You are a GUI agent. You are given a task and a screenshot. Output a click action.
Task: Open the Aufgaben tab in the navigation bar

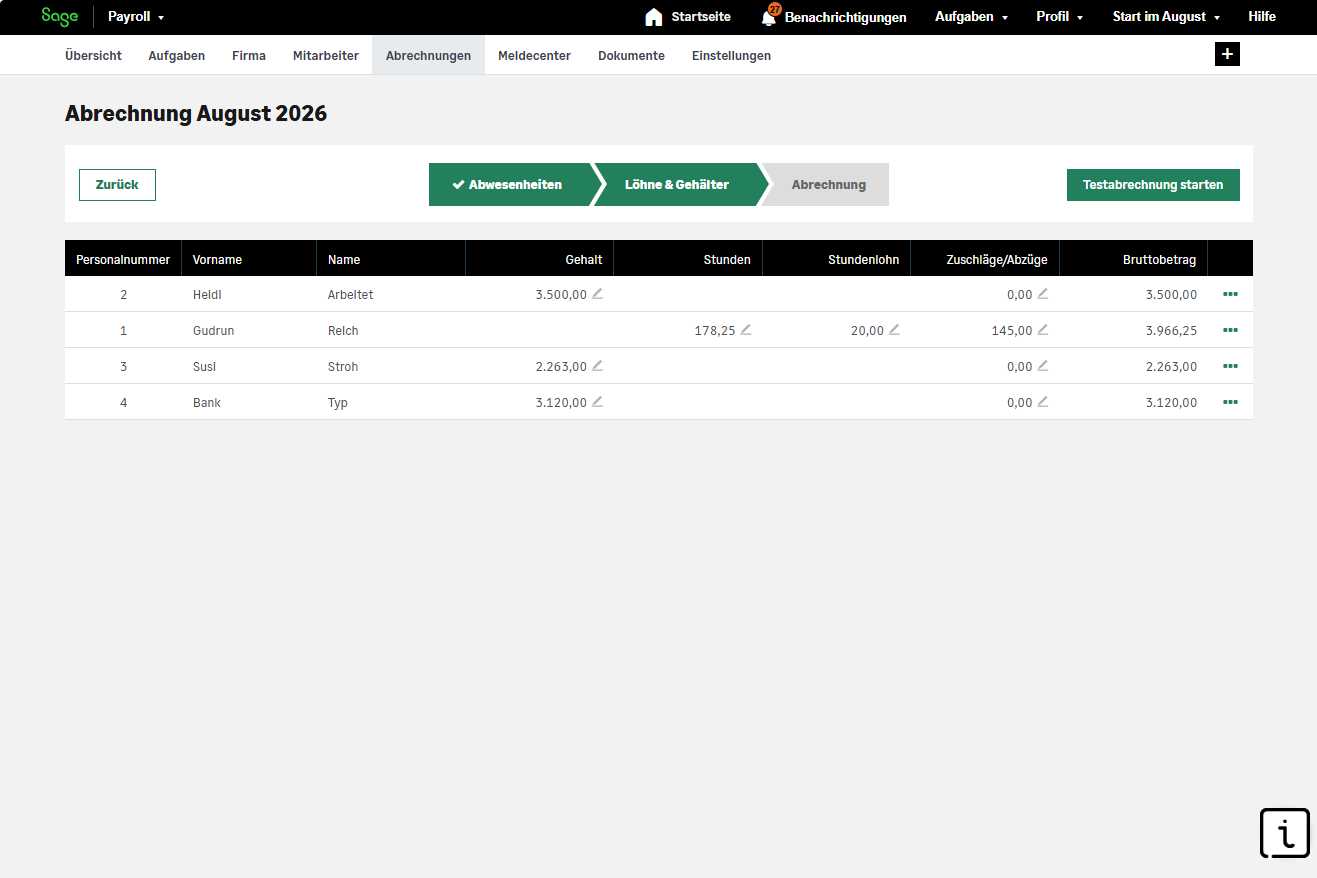tap(177, 56)
